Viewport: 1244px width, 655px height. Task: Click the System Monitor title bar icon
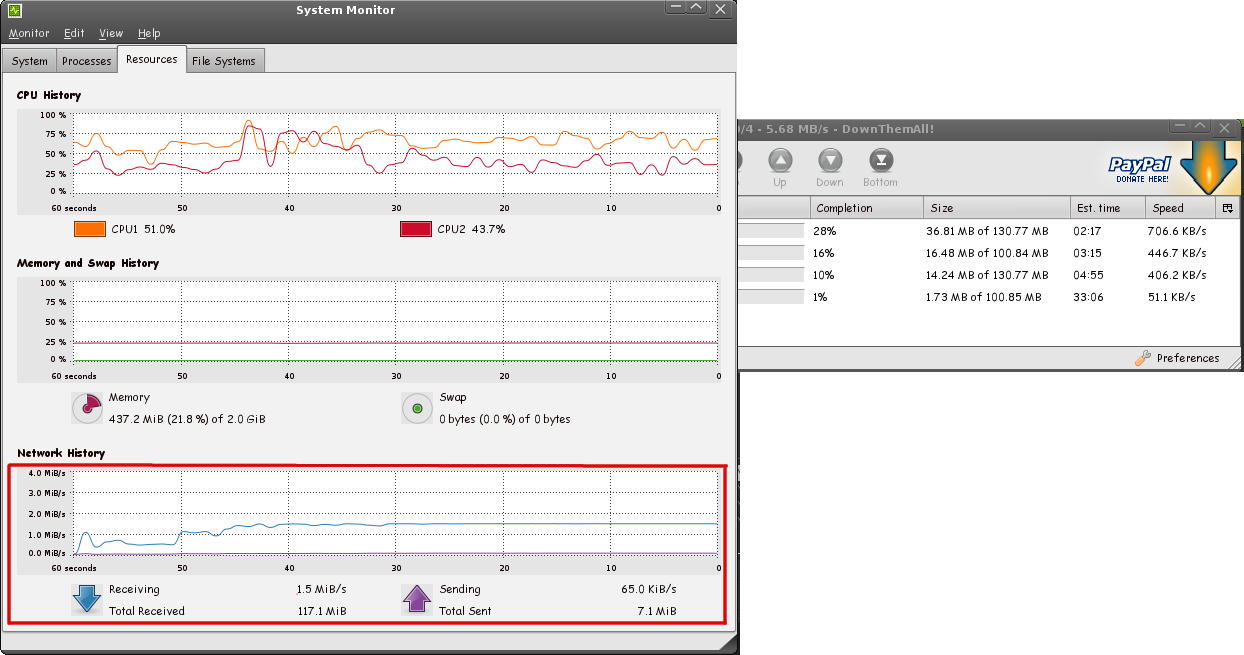[x=15, y=10]
